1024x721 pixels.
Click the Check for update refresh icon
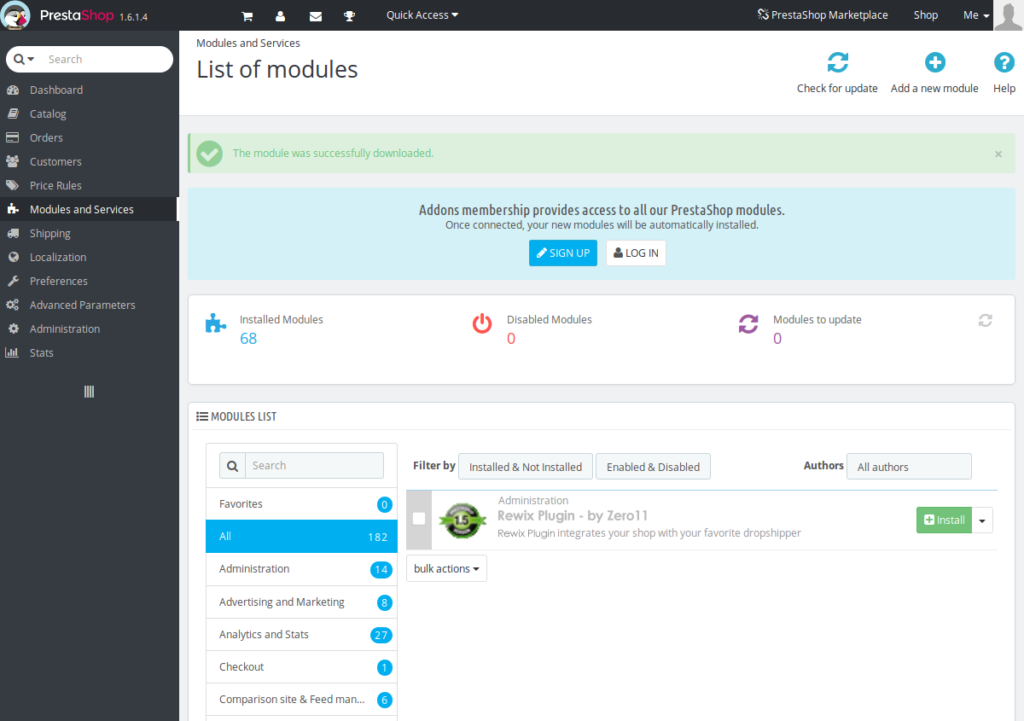pyautogui.click(x=838, y=63)
